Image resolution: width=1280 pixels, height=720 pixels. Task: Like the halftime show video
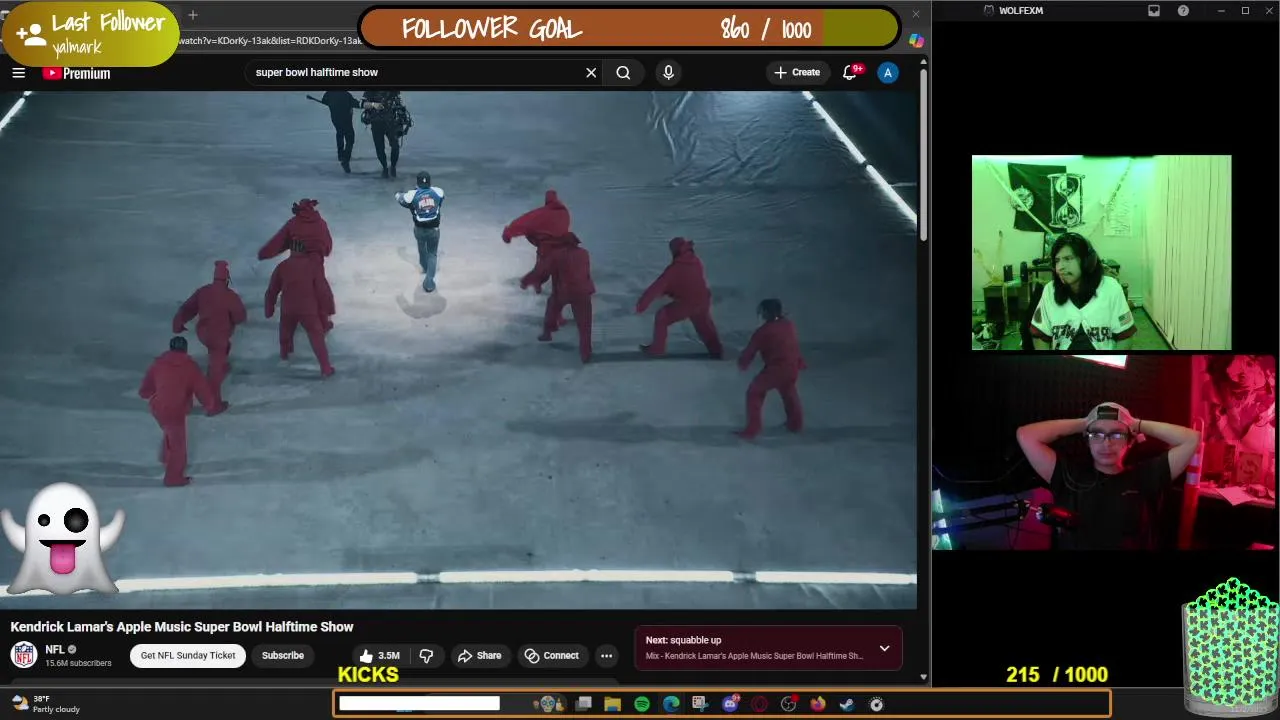379,656
